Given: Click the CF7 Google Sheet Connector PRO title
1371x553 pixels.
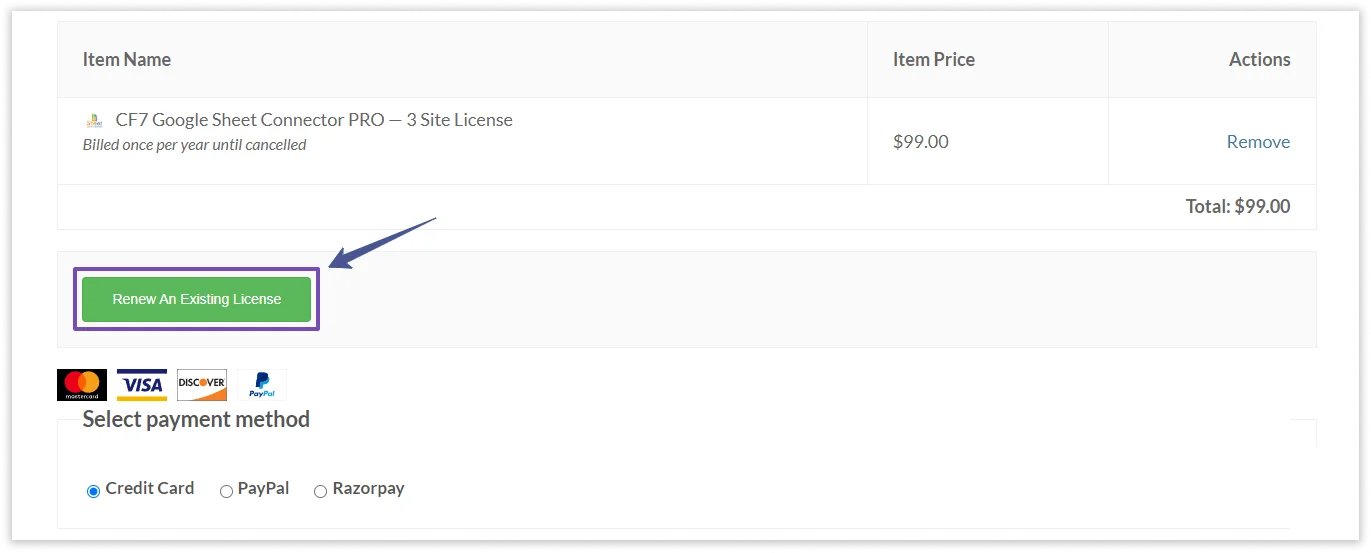Looking at the screenshot, I should coord(314,120).
